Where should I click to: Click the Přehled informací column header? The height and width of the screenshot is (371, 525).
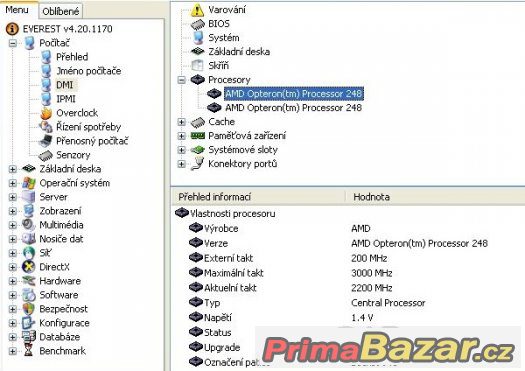258,197
